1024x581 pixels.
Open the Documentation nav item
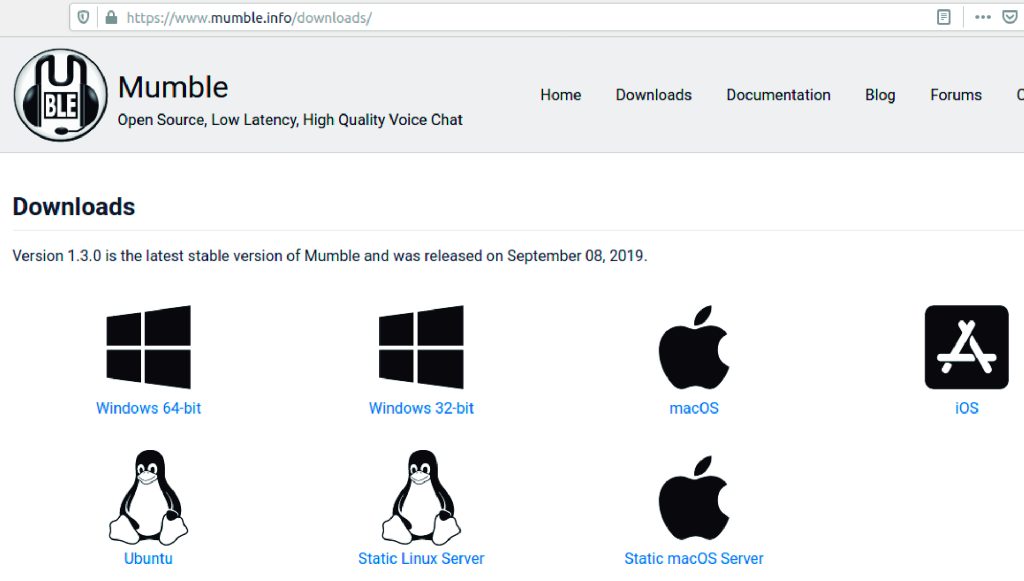click(778, 95)
